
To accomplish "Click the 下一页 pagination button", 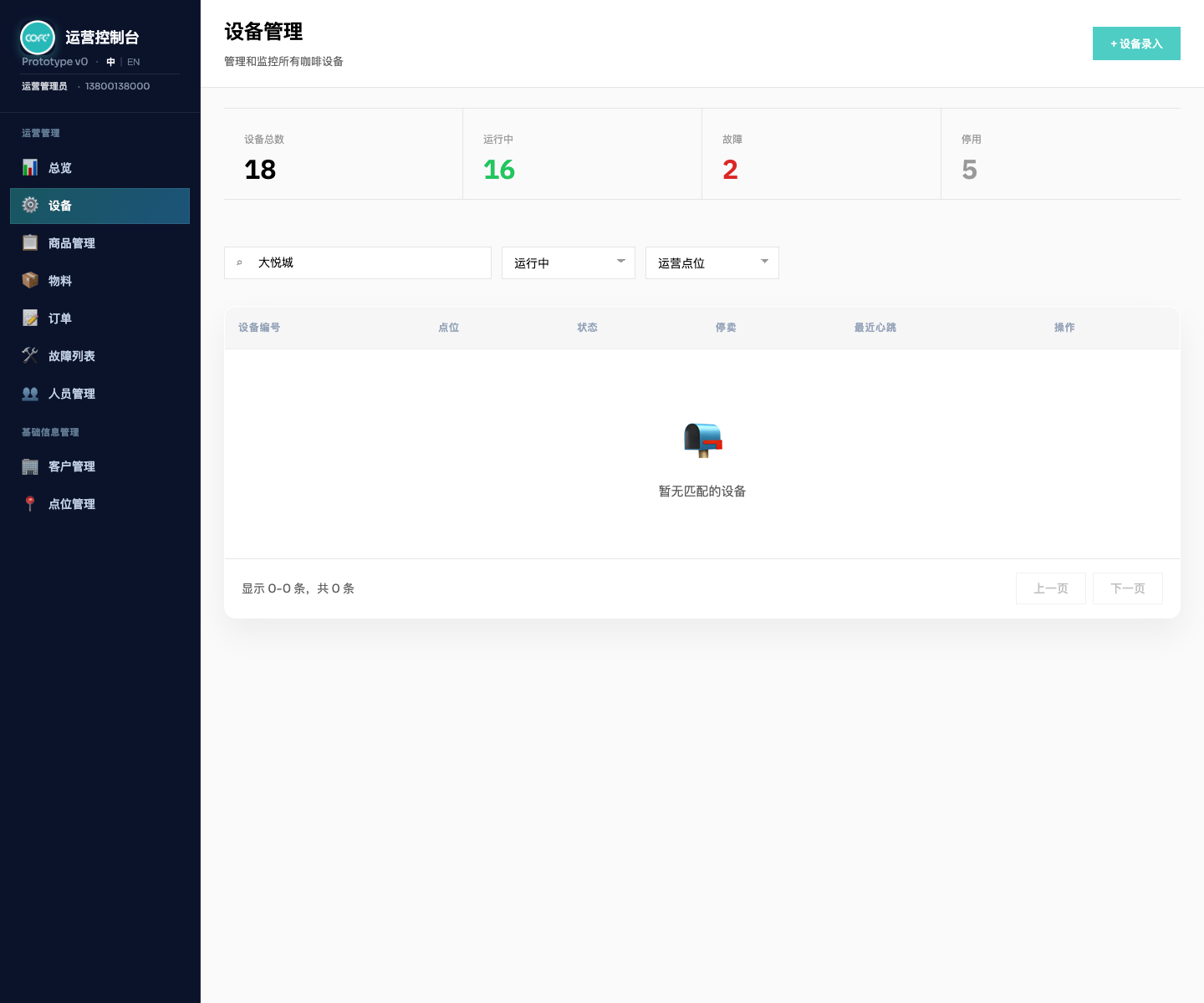I will (1128, 588).
